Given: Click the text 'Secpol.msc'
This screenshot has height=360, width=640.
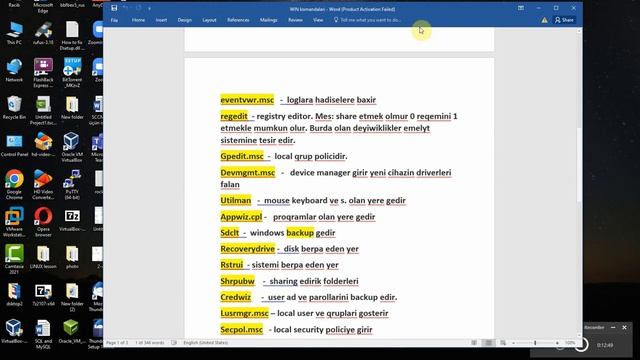Looking at the screenshot, I should coord(241,329).
